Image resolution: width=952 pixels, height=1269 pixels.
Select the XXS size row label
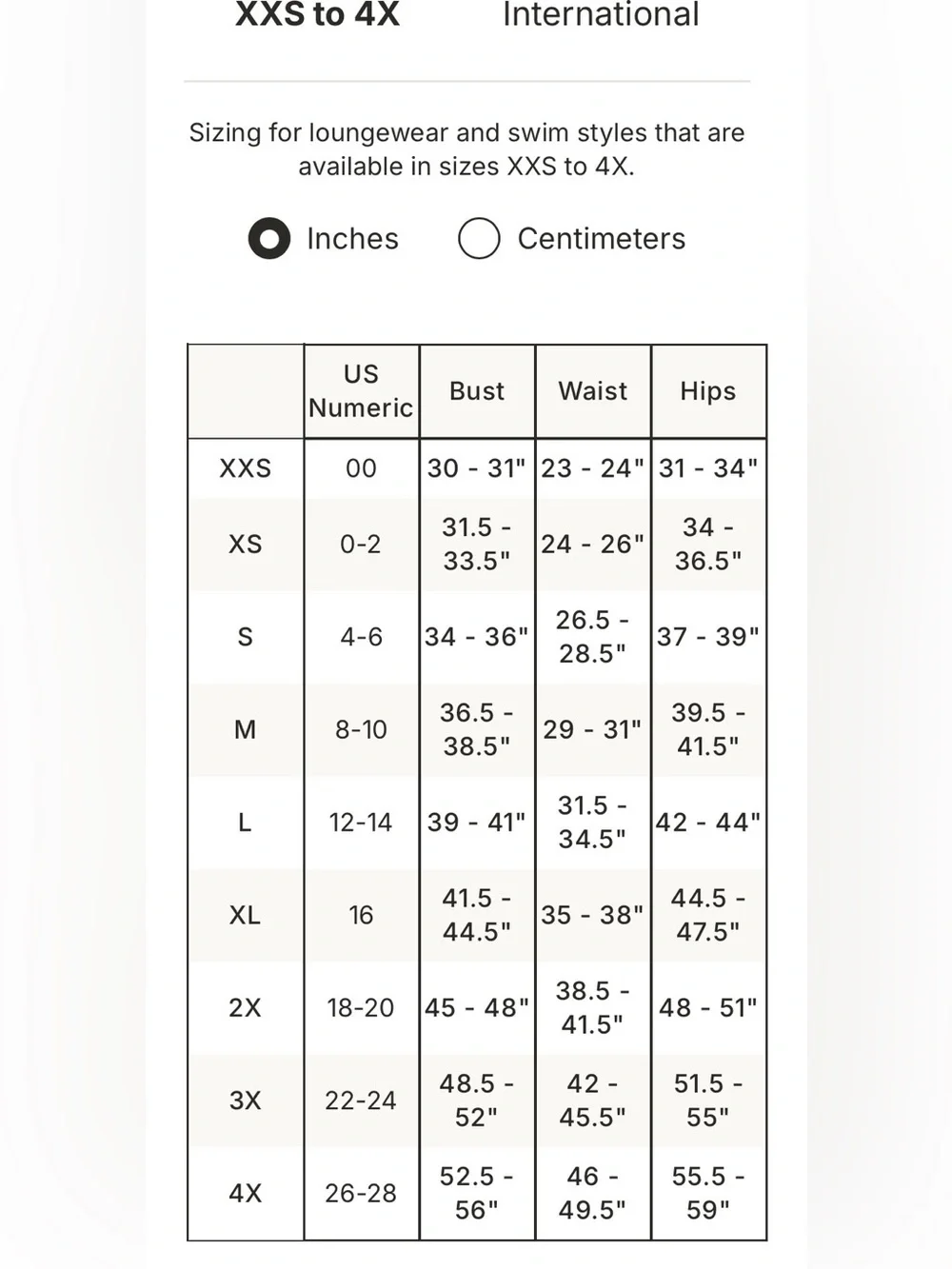pyautogui.click(x=246, y=467)
